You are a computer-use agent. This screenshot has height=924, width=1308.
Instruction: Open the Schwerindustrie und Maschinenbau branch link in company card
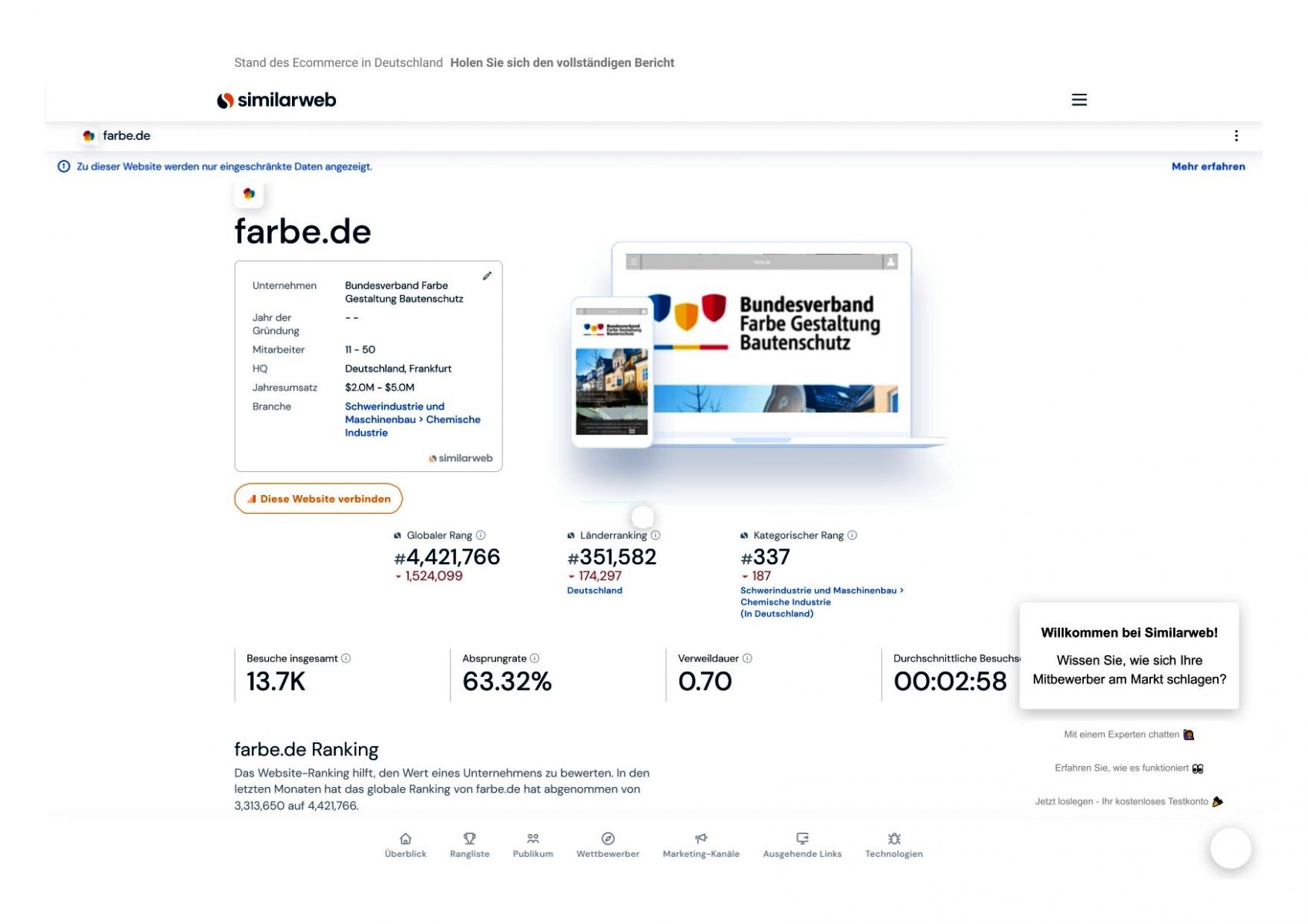412,420
